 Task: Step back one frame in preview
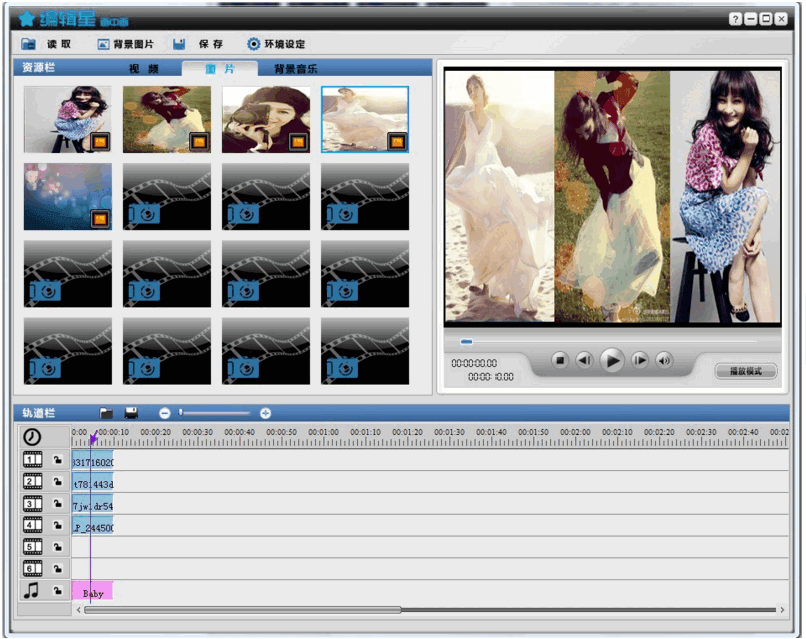(585, 360)
